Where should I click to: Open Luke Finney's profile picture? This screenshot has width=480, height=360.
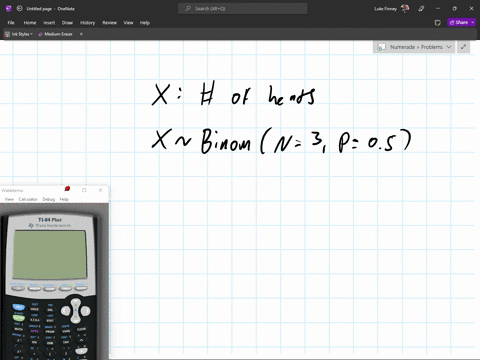405,9
